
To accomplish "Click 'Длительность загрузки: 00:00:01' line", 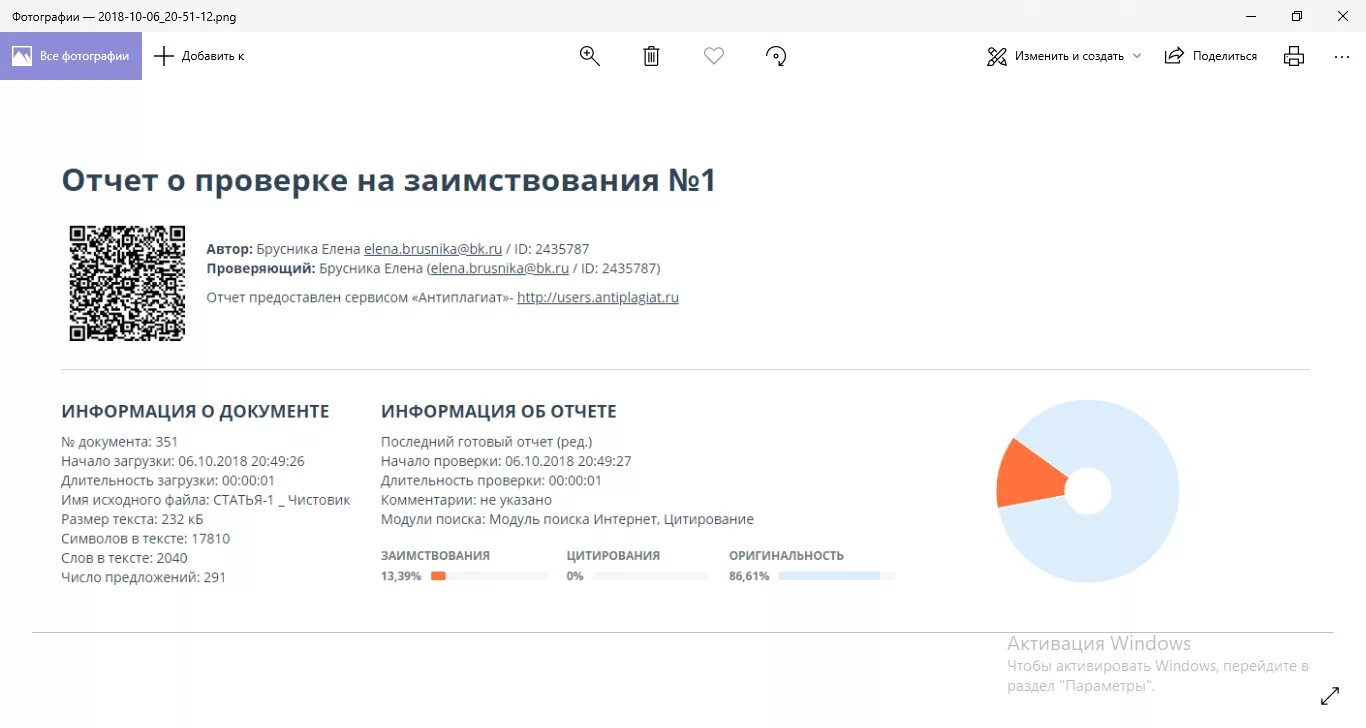I will click(x=168, y=480).
